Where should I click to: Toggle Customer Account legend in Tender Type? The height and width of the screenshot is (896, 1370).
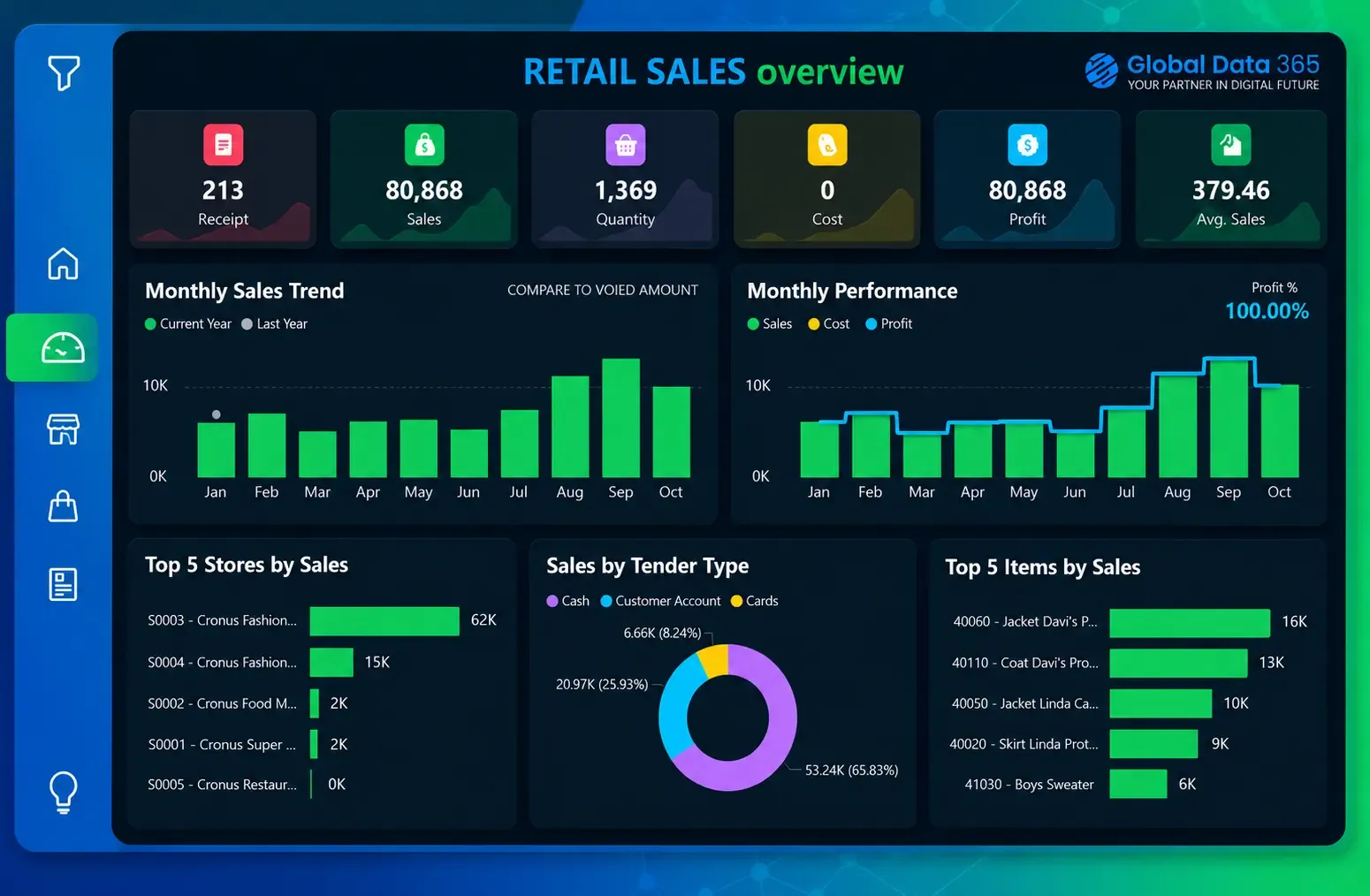click(x=660, y=601)
